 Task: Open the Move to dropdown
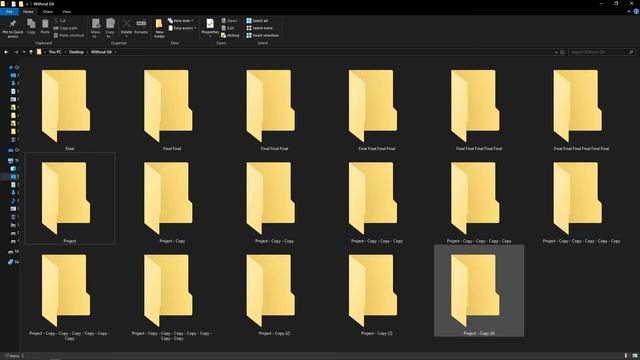96,28
